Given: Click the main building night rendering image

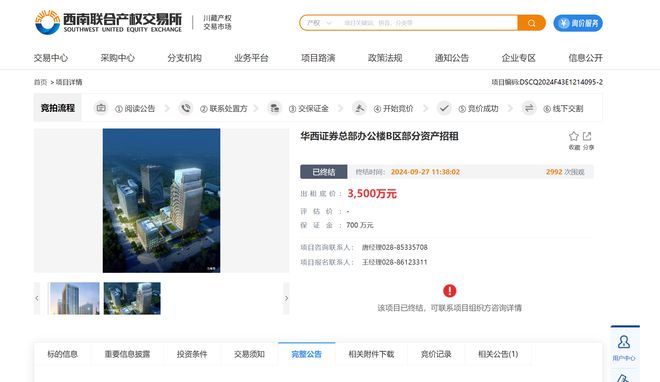Looking at the screenshot, I should (161, 201).
